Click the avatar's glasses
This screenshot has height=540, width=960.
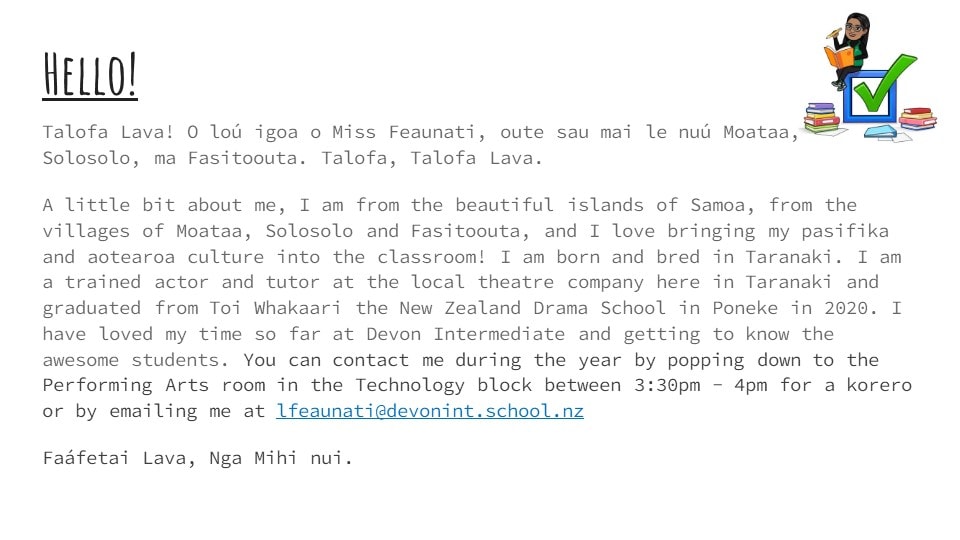point(853,28)
